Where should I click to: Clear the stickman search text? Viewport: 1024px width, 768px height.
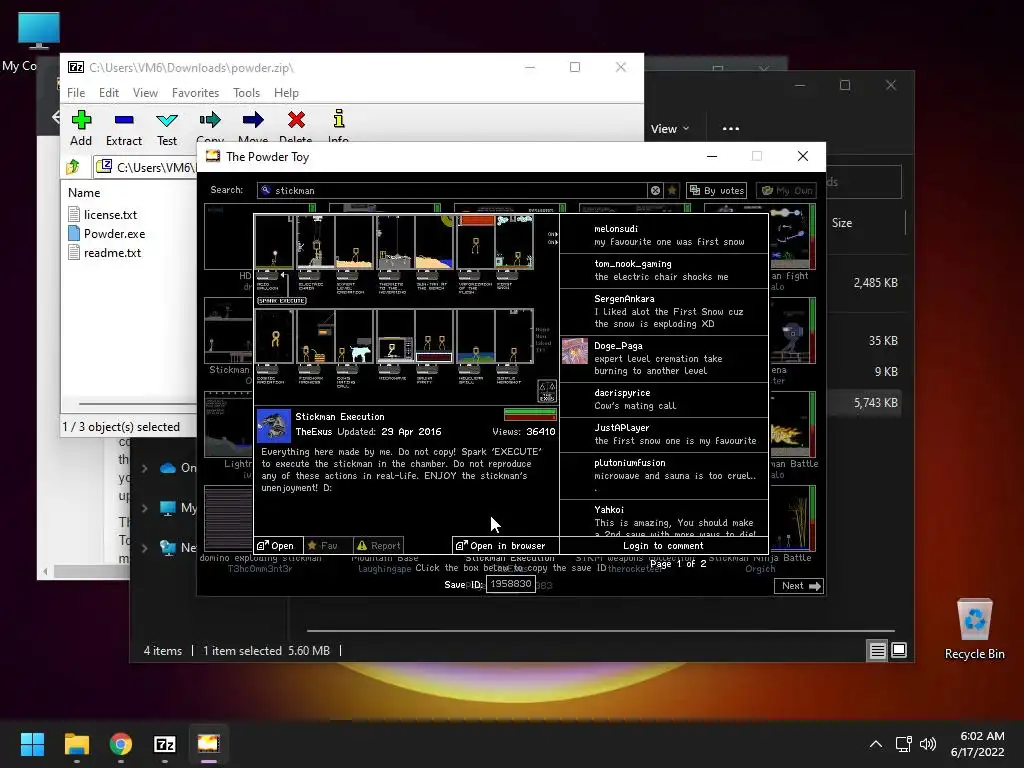[x=655, y=190]
